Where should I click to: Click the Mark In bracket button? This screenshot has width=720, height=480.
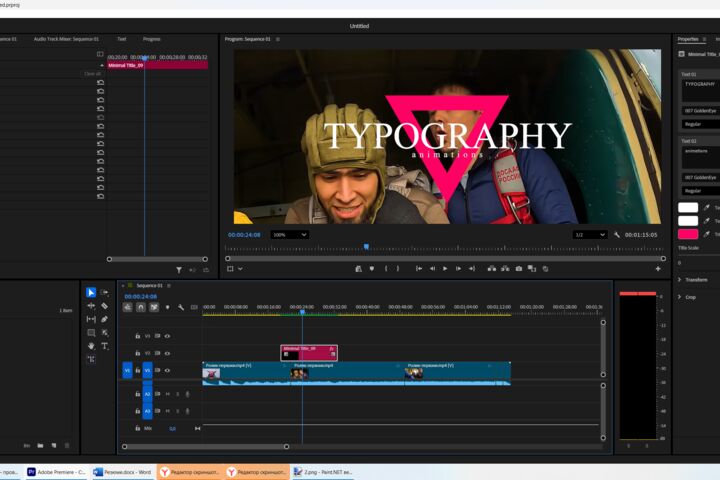click(386, 269)
